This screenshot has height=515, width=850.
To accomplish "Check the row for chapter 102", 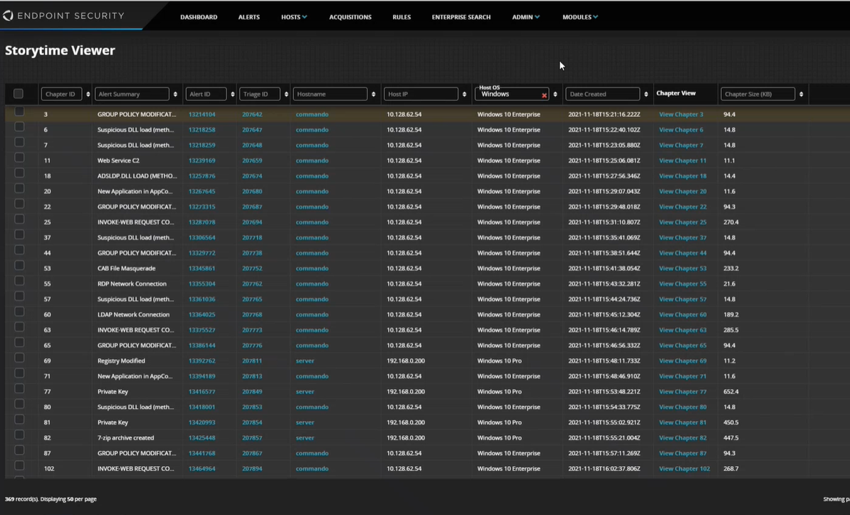I will point(19,465).
